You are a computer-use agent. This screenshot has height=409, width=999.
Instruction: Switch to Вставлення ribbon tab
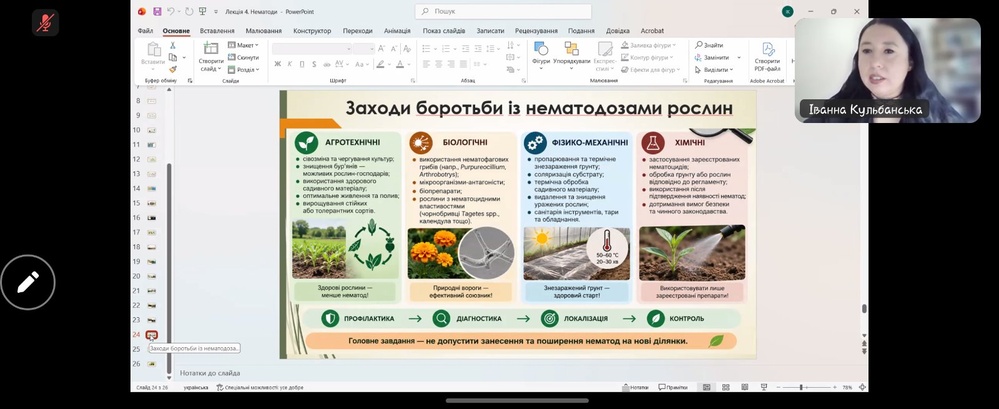tap(217, 31)
